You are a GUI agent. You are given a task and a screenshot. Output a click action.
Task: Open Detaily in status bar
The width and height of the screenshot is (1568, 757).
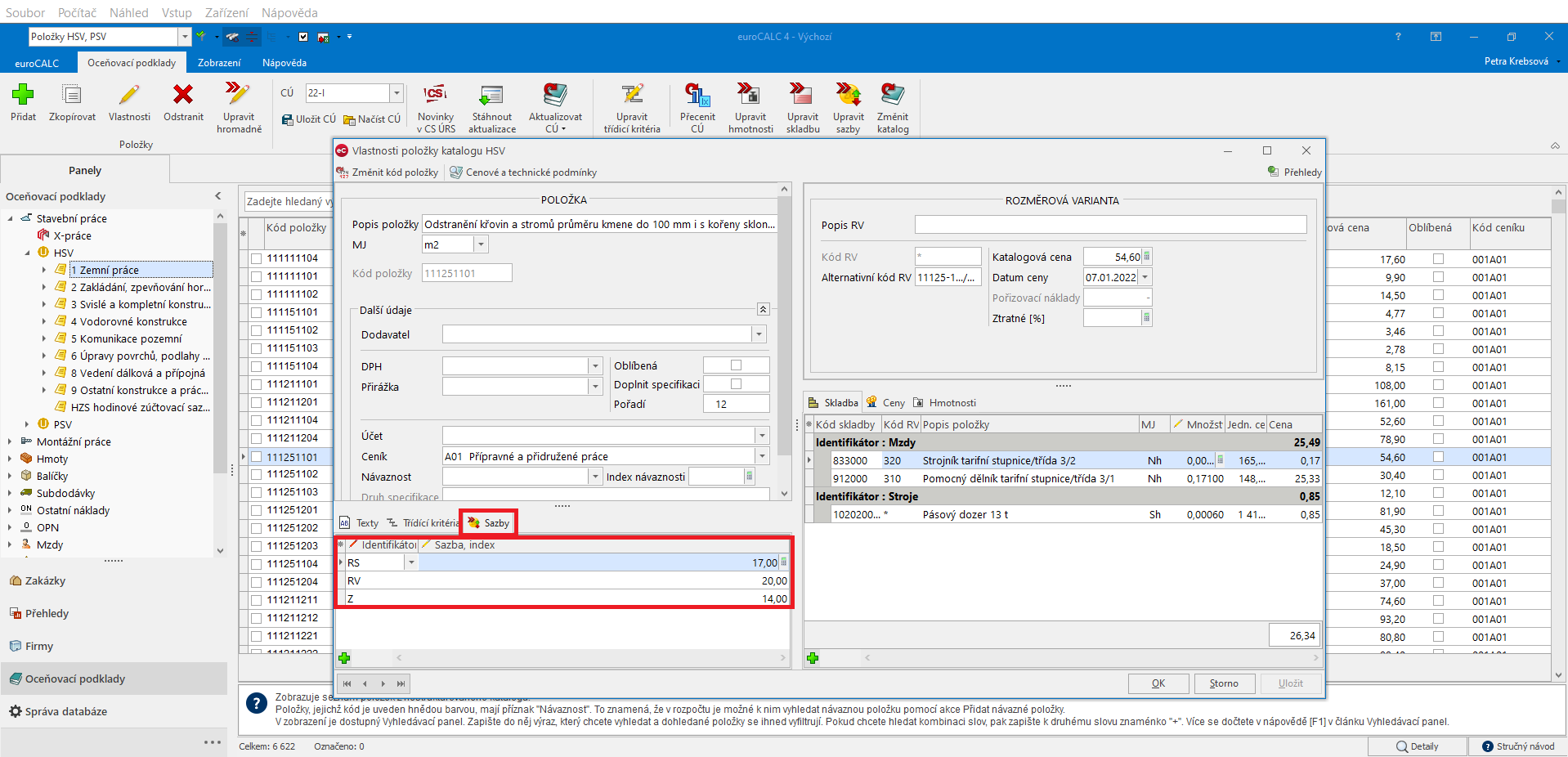click(1418, 746)
